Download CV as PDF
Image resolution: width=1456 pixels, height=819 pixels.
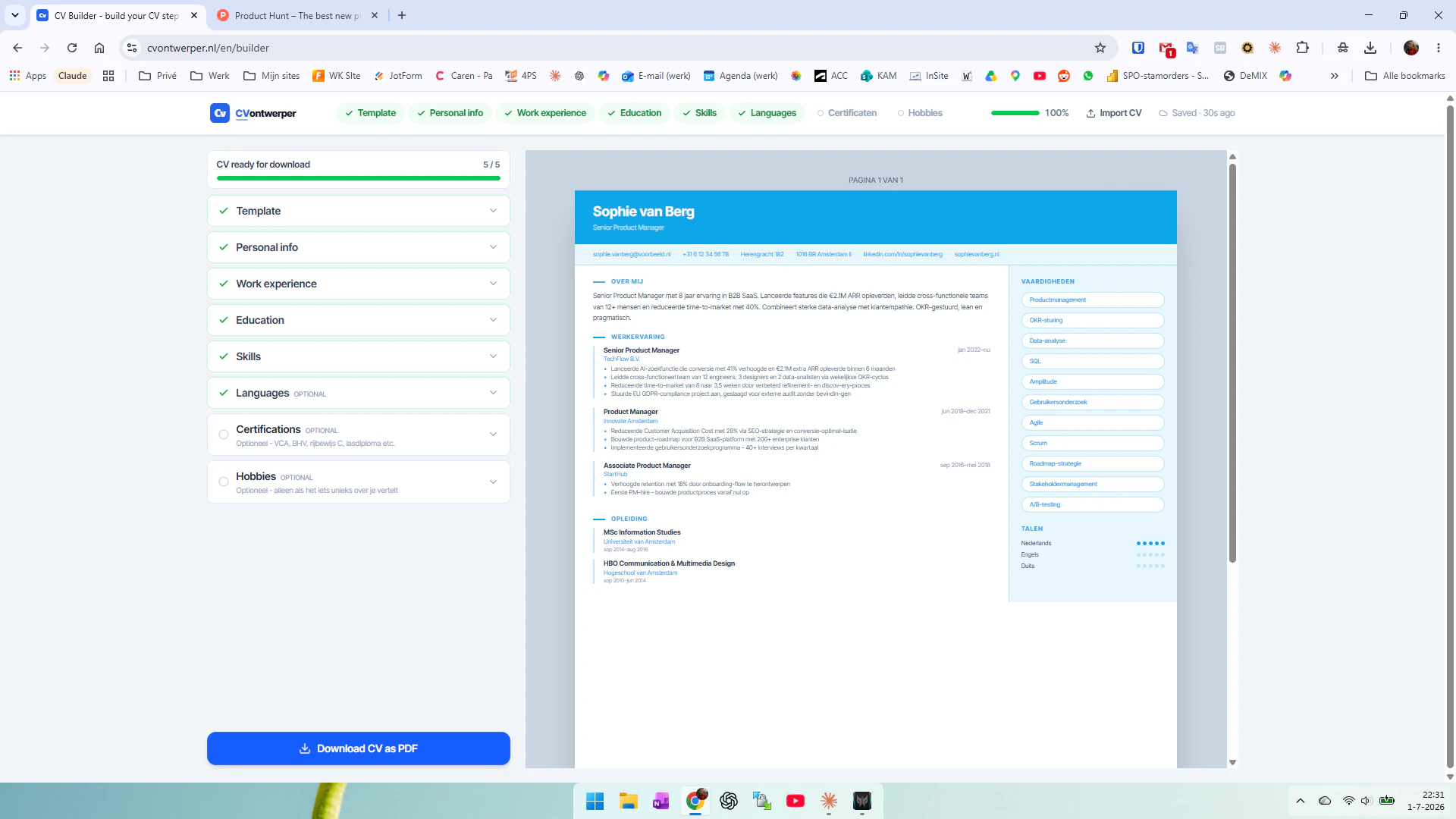point(359,748)
